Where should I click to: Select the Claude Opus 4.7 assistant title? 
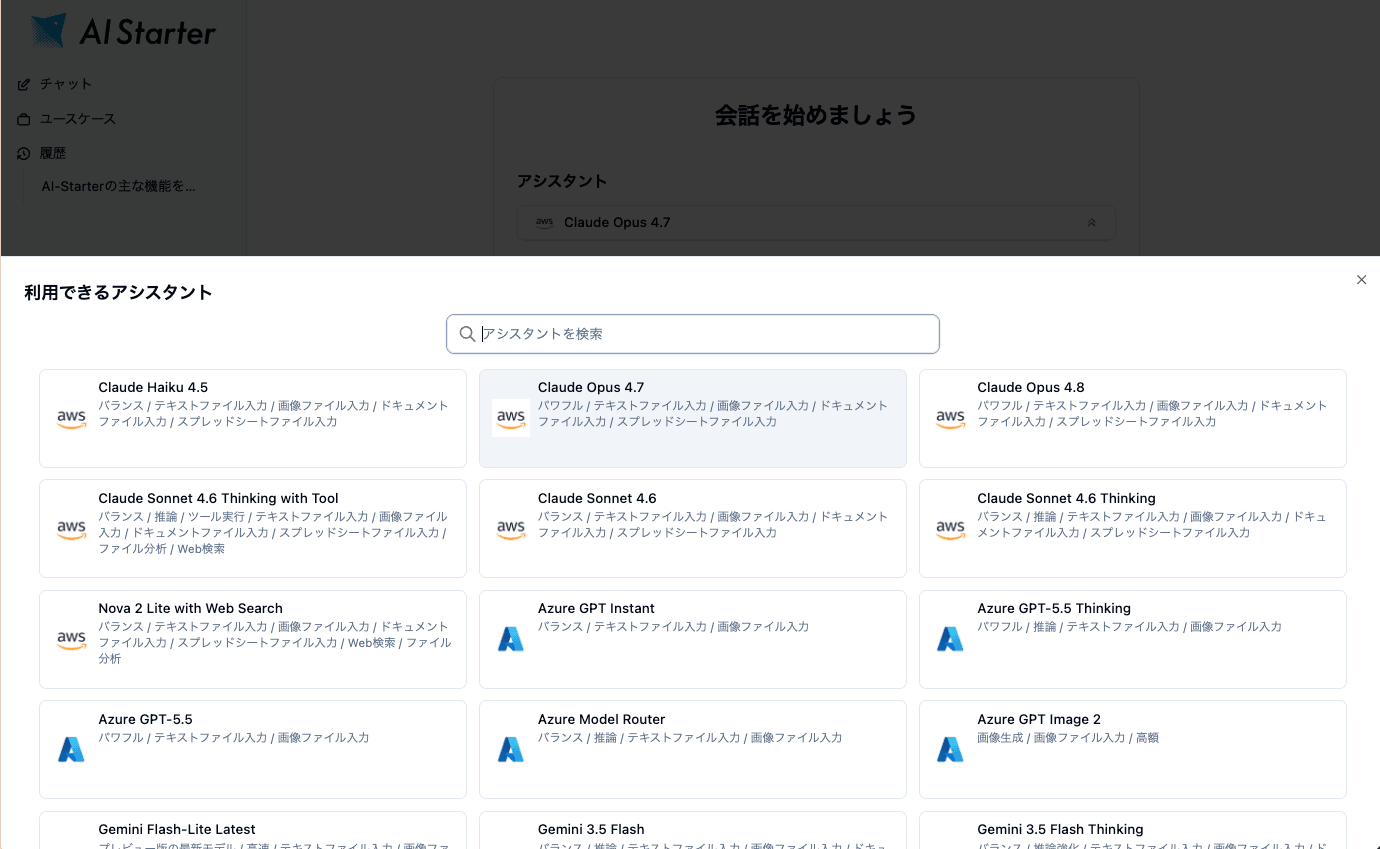pyautogui.click(x=591, y=387)
